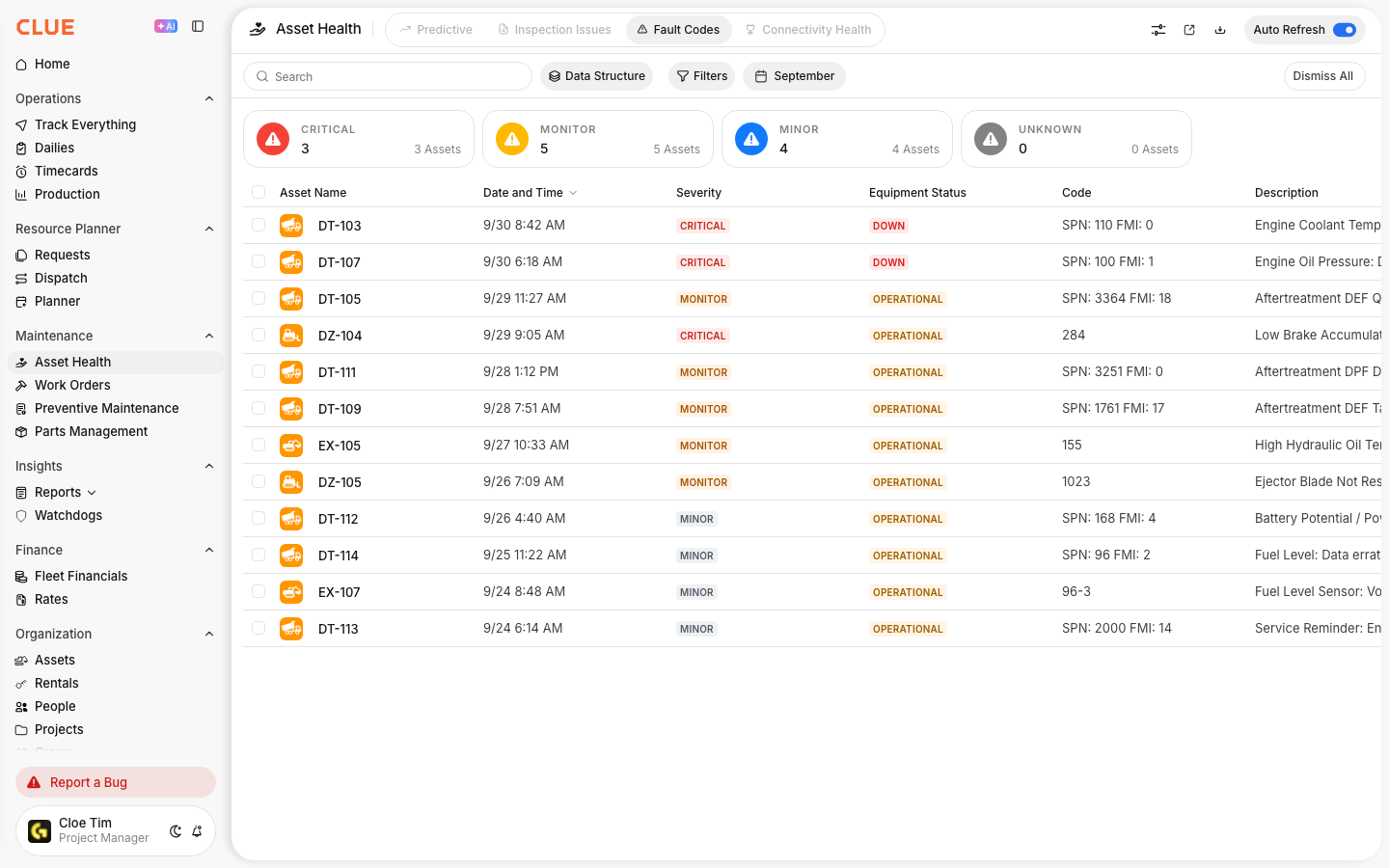1389x868 pixels.
Task: Switch to the Inspection Issues tab
Action: coord(555,30)
